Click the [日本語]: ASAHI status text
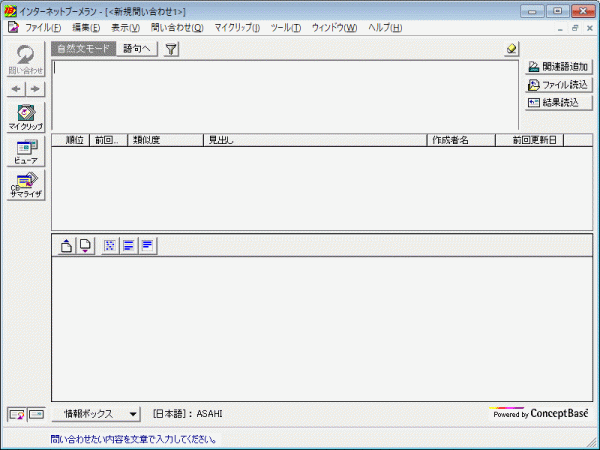The height and width of the screenshot is (450, 600). pyautogui.click(x=188, y=414)
